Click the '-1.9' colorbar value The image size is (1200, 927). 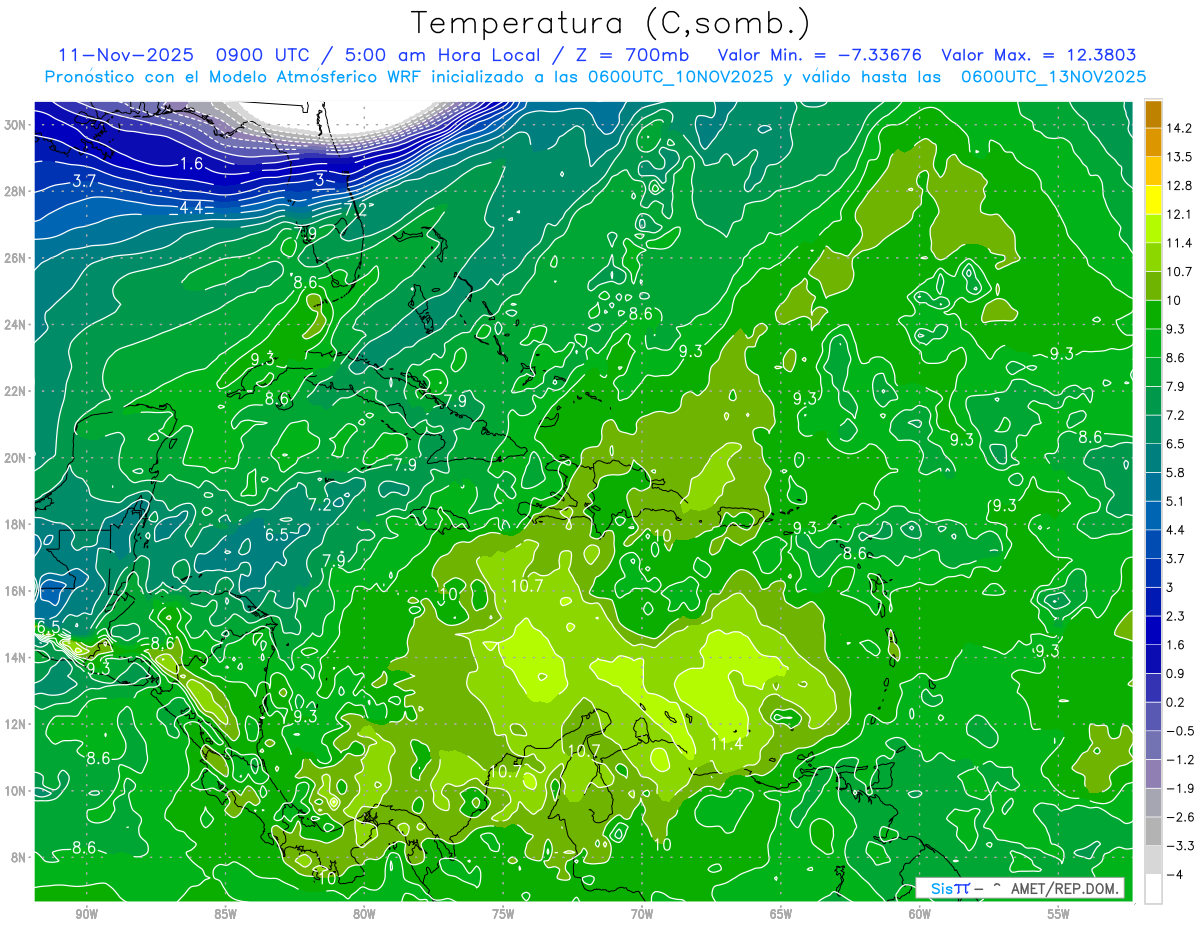click(x=1181, y=788)
